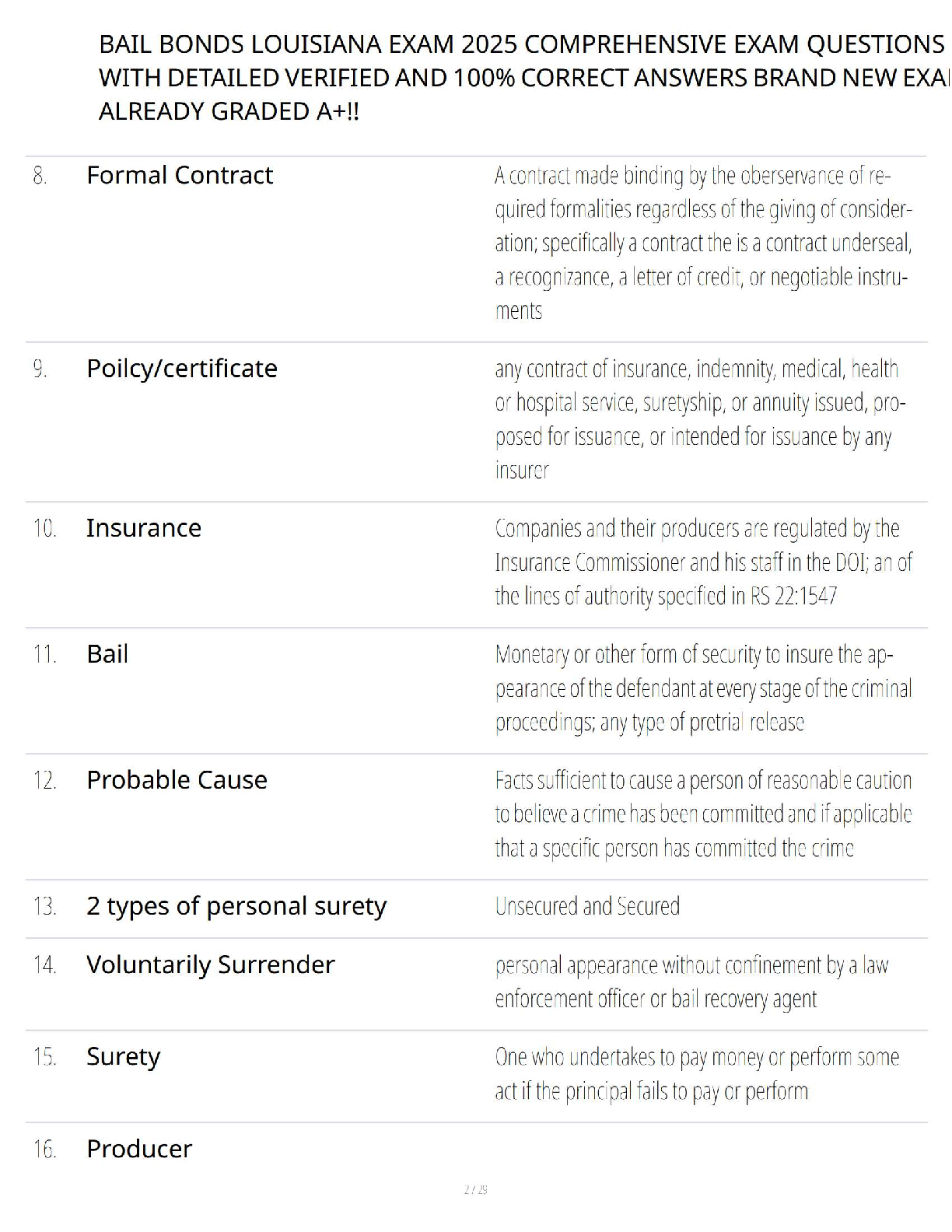The image size is (952, 1232).
Task: Select the "Producer" term
Action: point(139,1149)
